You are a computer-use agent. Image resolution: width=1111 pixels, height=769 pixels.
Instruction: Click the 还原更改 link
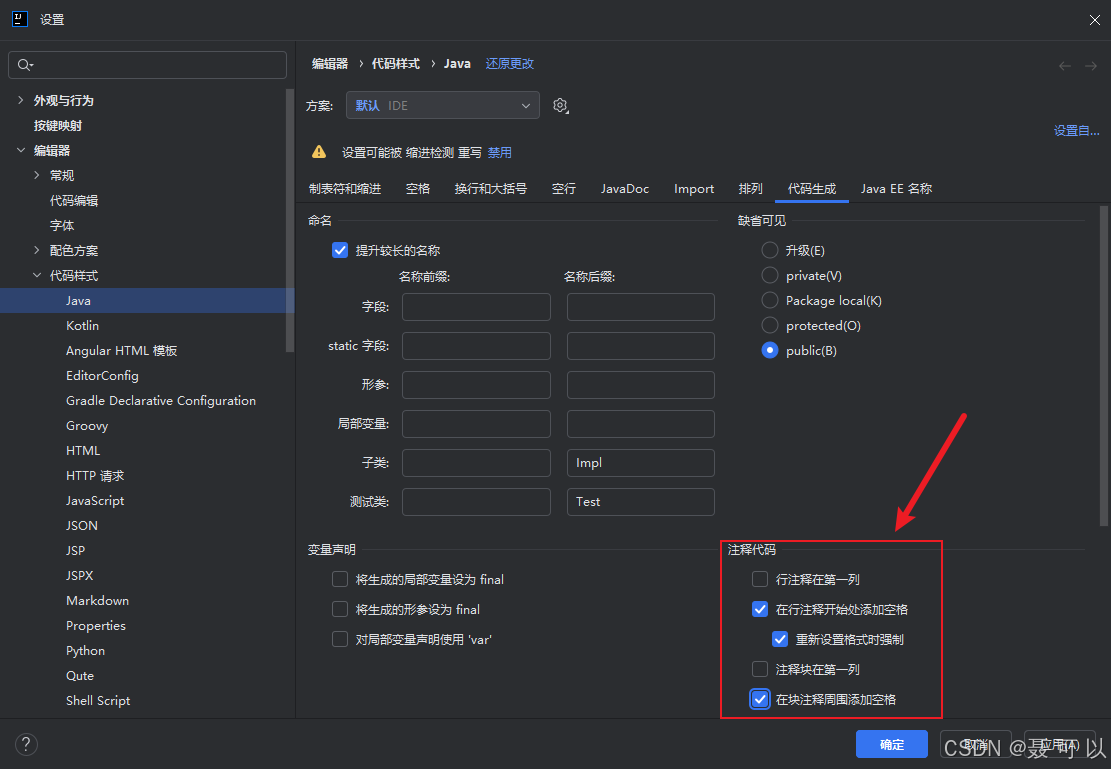tap(510, 63)
